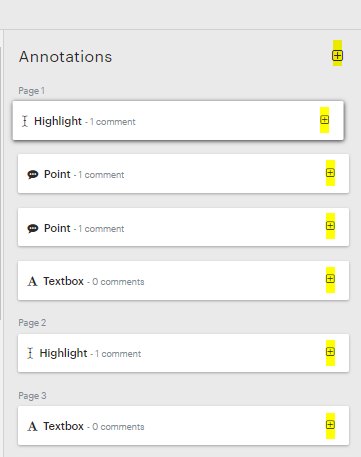Image resolution: width=361 pixels, height=457 pixels.
Task: Expand the first Point annotation
Action: coord(330,173)
